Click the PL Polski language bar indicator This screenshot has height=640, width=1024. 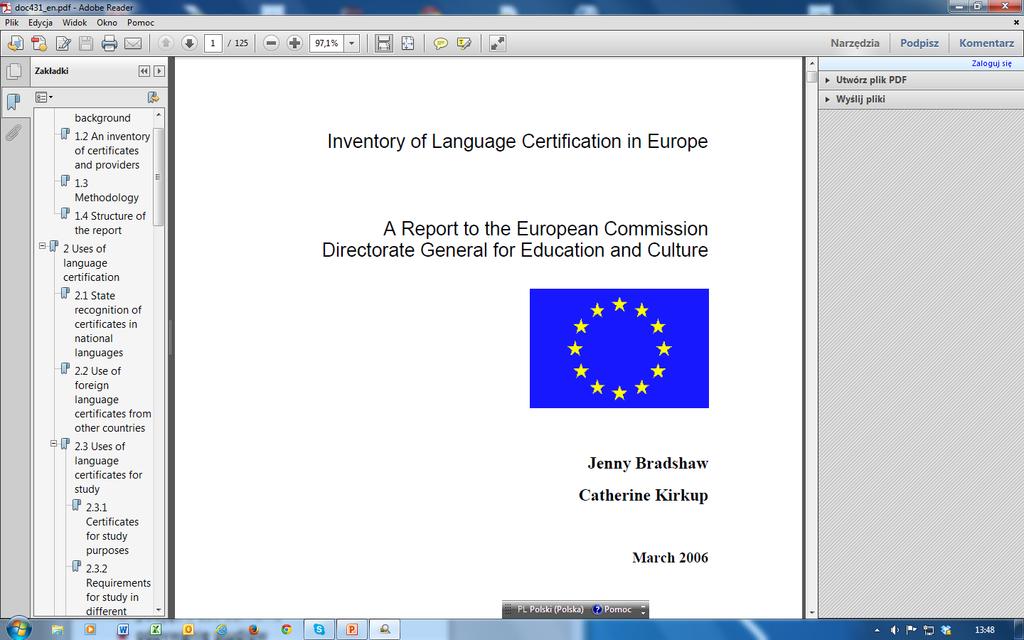point(550,609)
